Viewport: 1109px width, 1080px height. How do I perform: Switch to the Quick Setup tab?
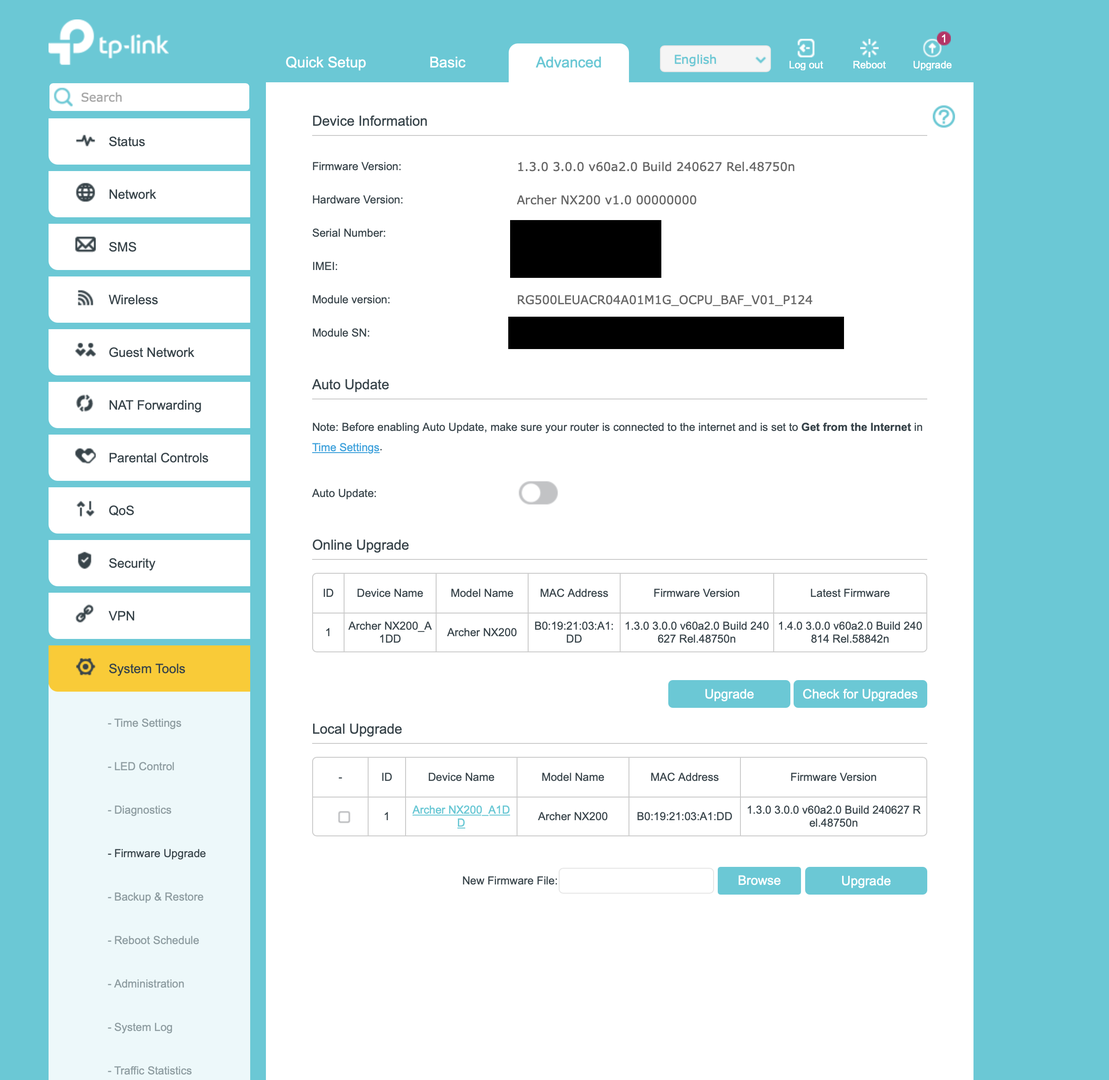click(325, 62)
